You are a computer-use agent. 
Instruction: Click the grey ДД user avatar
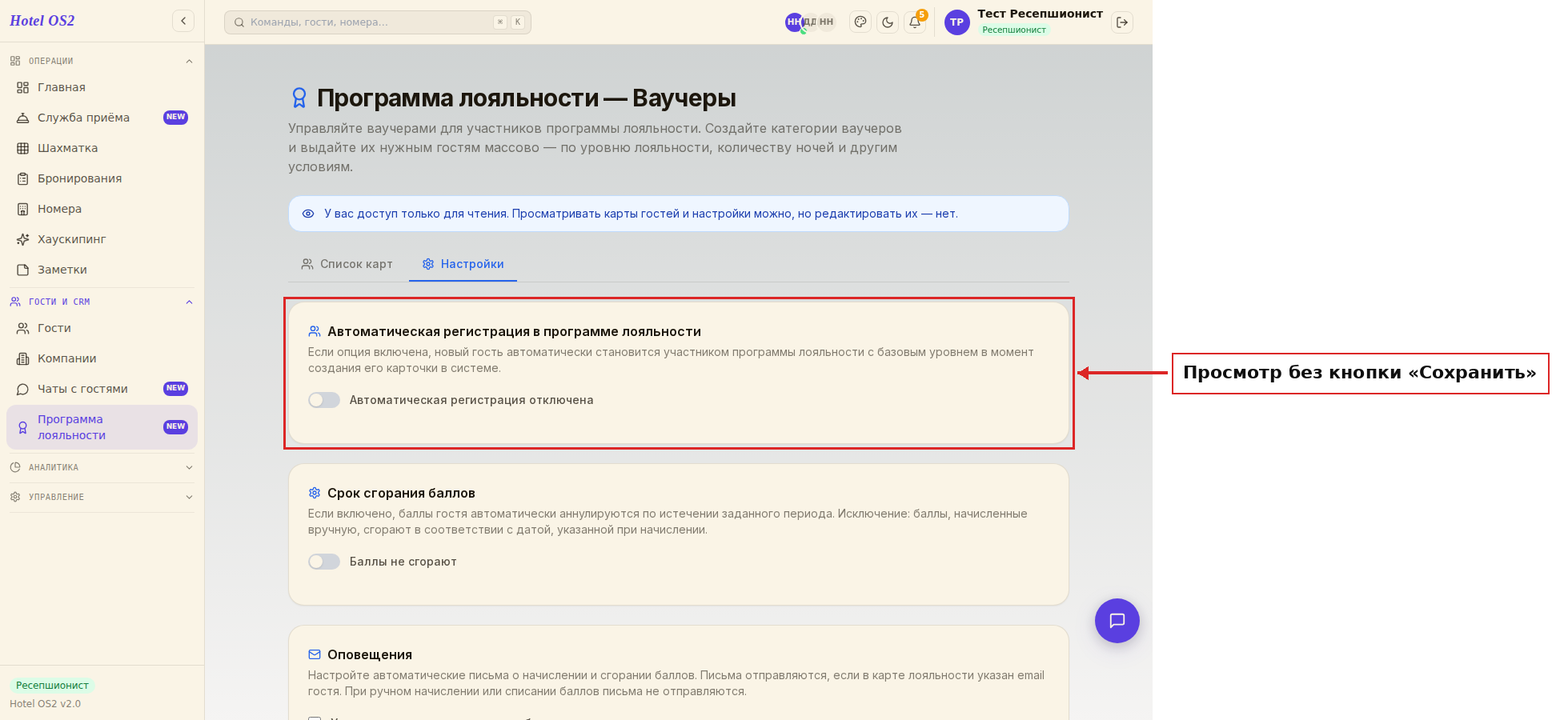click(810, 22)
